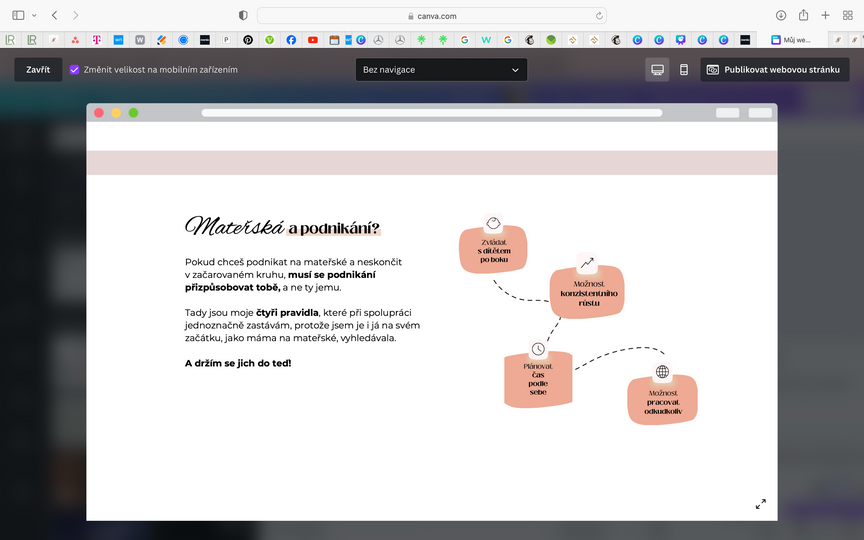864x540 pixels.
Task: Go back to previous page
Action: click(55, 15)
